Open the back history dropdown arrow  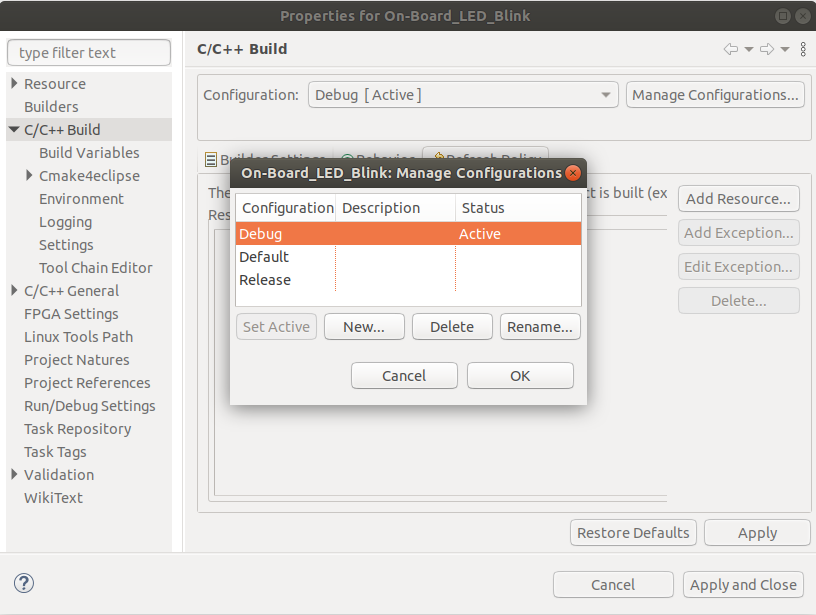click(x=748, y=49)
